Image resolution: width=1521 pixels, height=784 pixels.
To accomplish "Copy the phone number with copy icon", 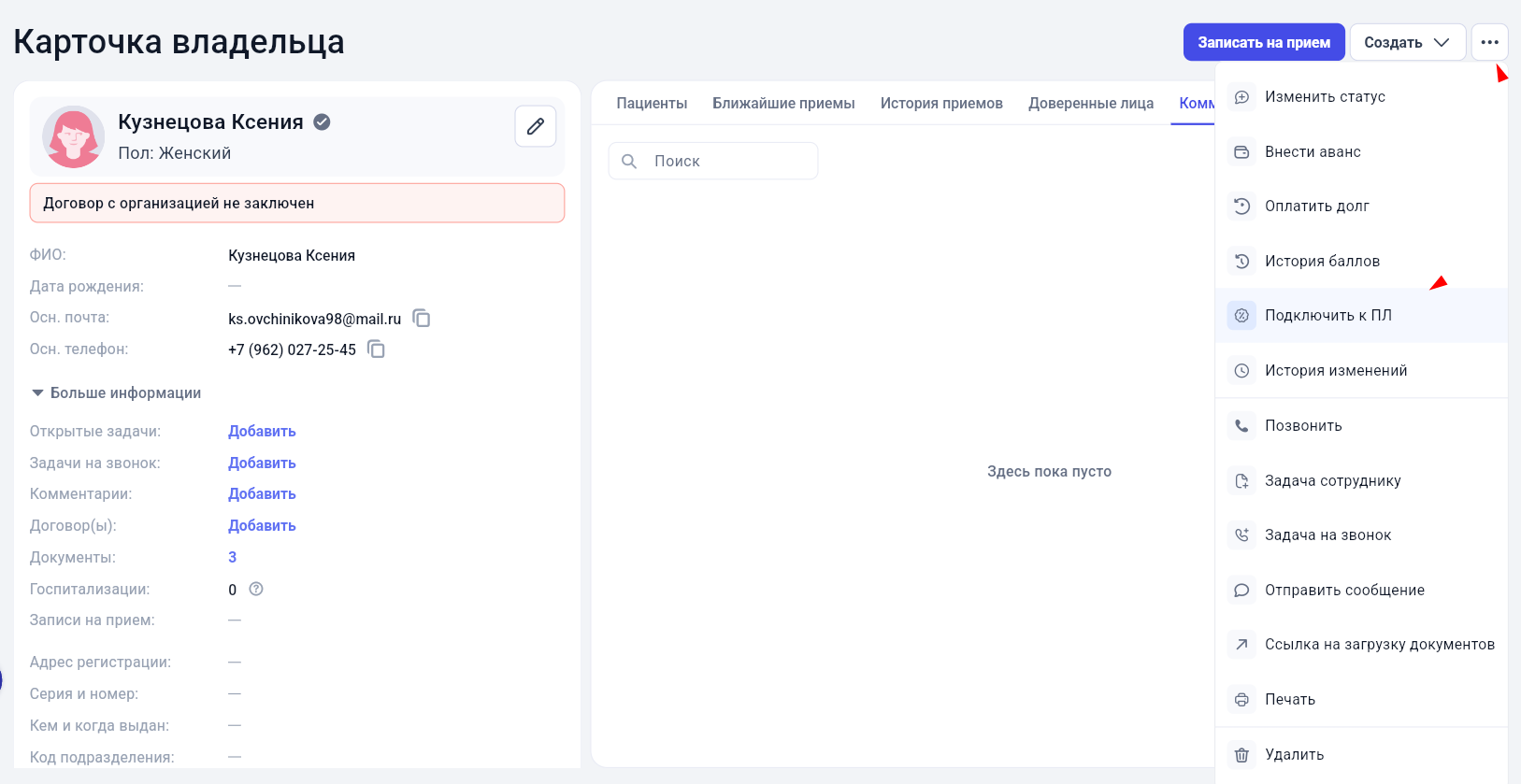I will coord(377,349).
